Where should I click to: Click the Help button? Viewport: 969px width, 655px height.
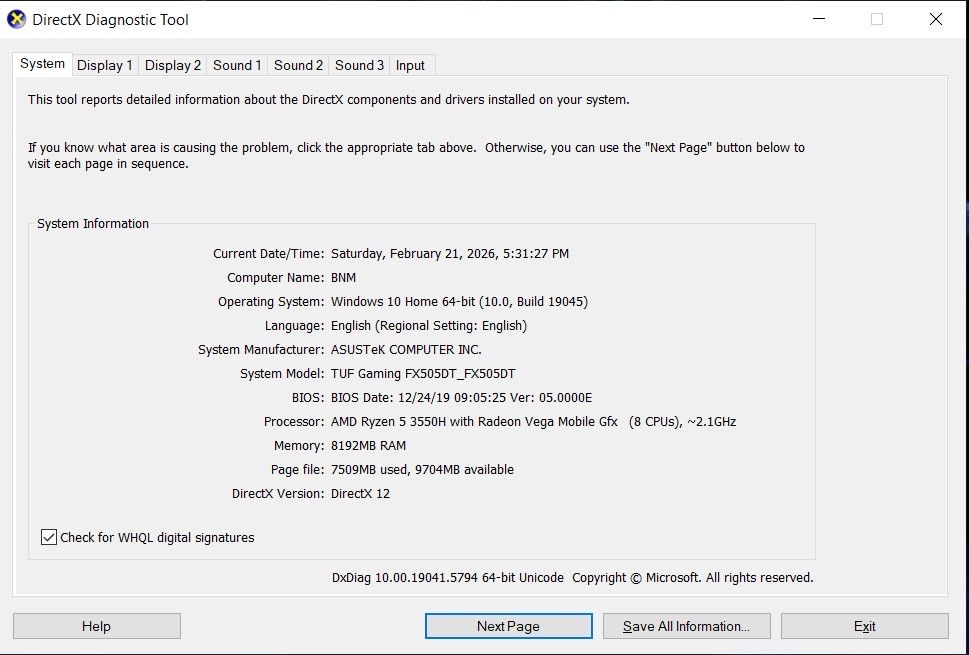click(x=96, y=626)
